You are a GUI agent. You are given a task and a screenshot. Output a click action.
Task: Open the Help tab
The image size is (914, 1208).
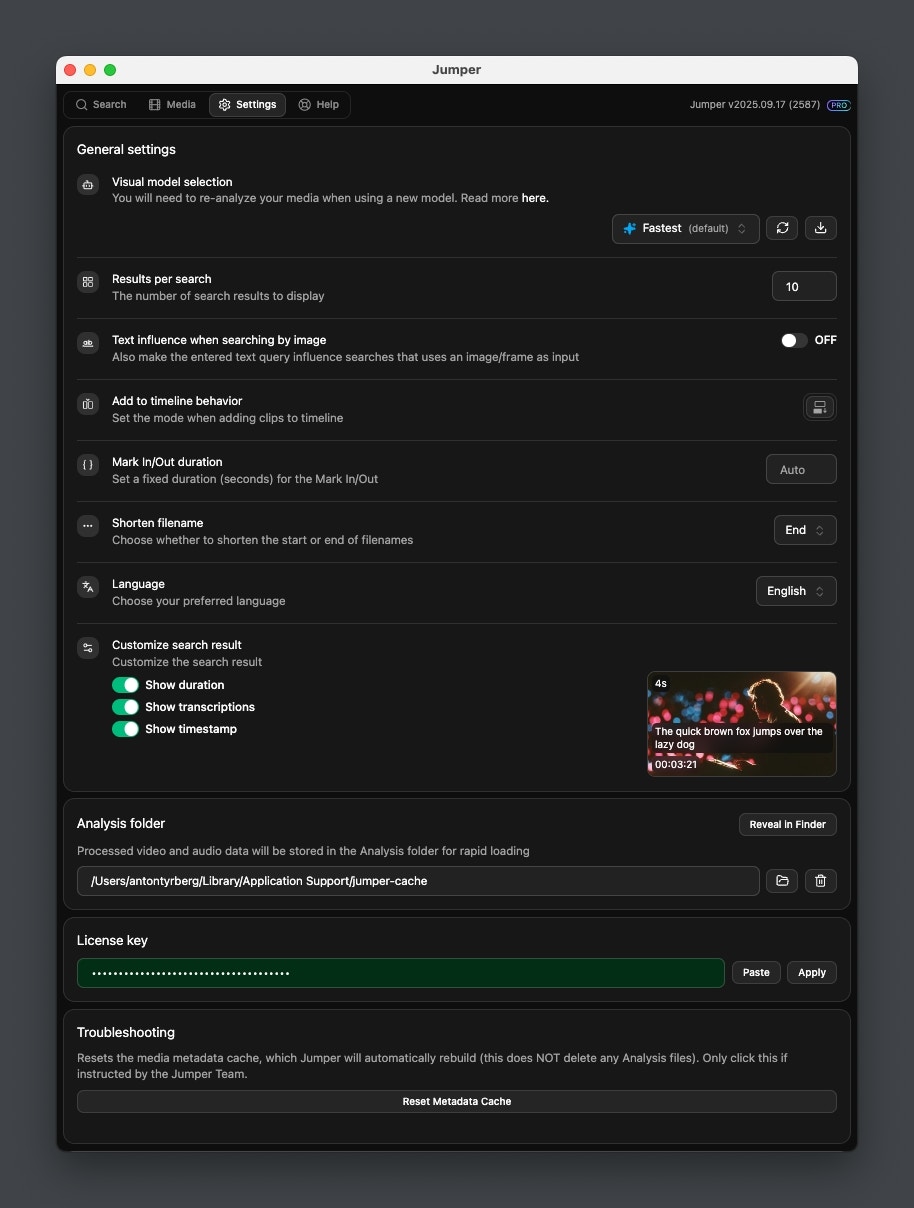(x=319, y=105)
